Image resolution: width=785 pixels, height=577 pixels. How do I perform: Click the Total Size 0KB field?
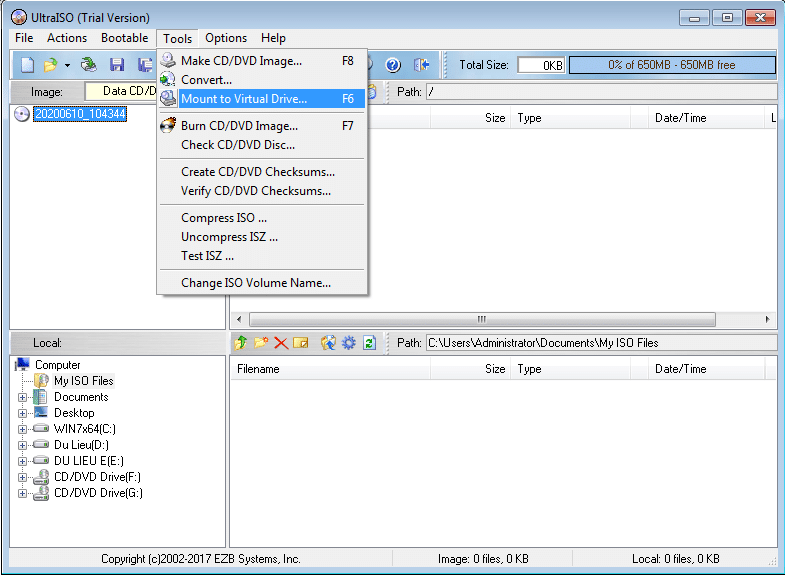tap(541, 65)
